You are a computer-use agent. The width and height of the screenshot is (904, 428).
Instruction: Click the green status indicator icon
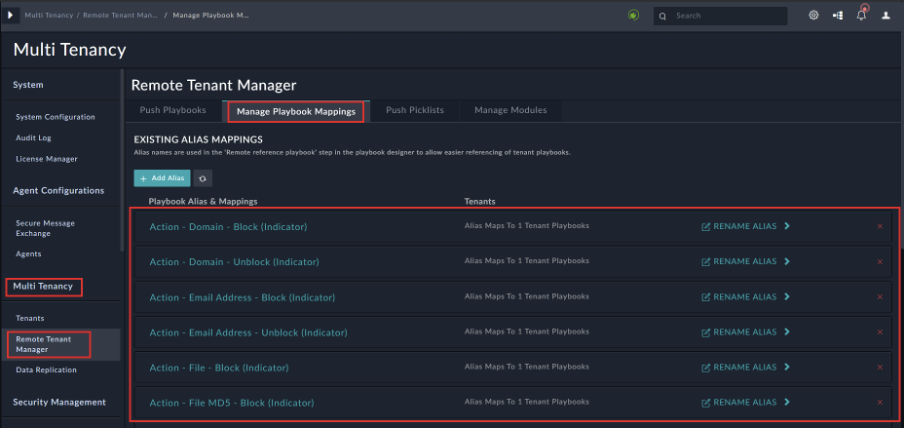point(633,15)
